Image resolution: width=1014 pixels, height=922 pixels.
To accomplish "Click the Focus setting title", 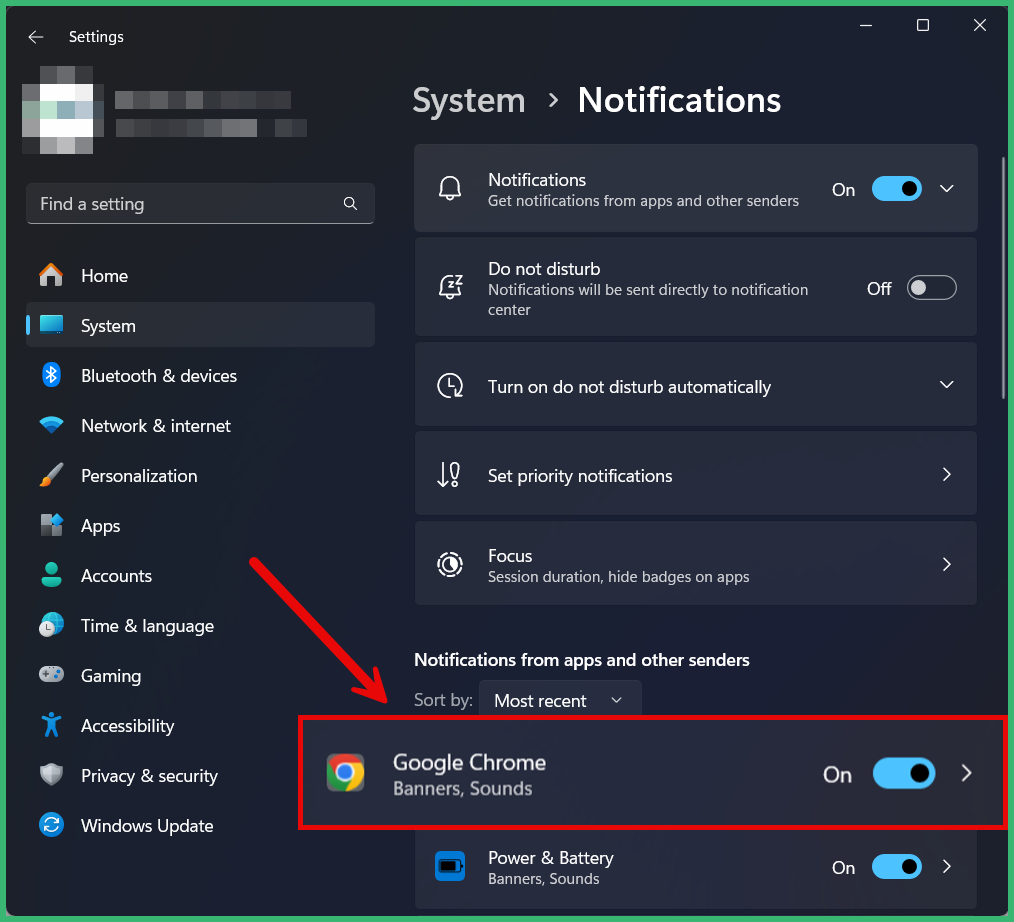I will click(x=510, y=555).
